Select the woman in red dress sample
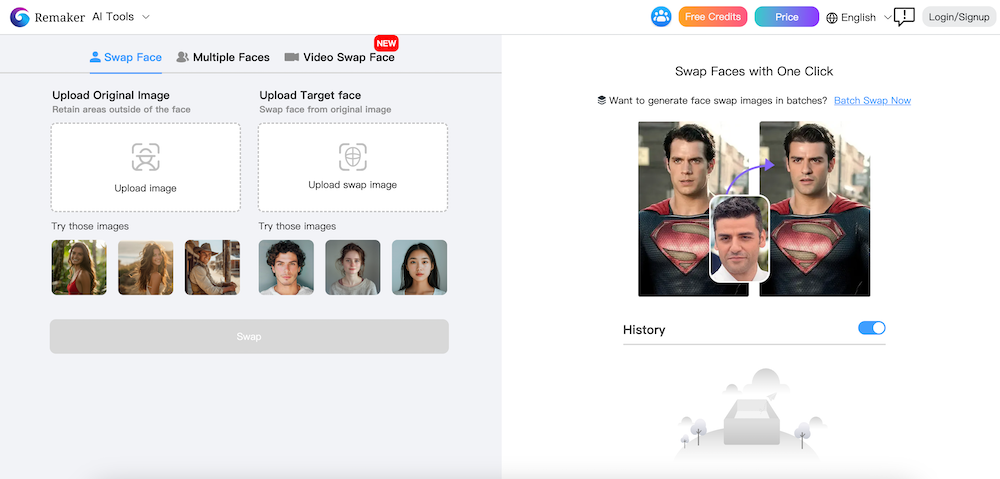The height and width of the screenshot is (479, 1000). pos(79,267)
